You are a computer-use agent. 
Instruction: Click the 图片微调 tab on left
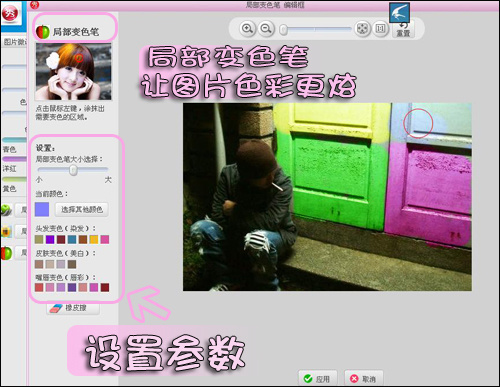tap(15, 42)
